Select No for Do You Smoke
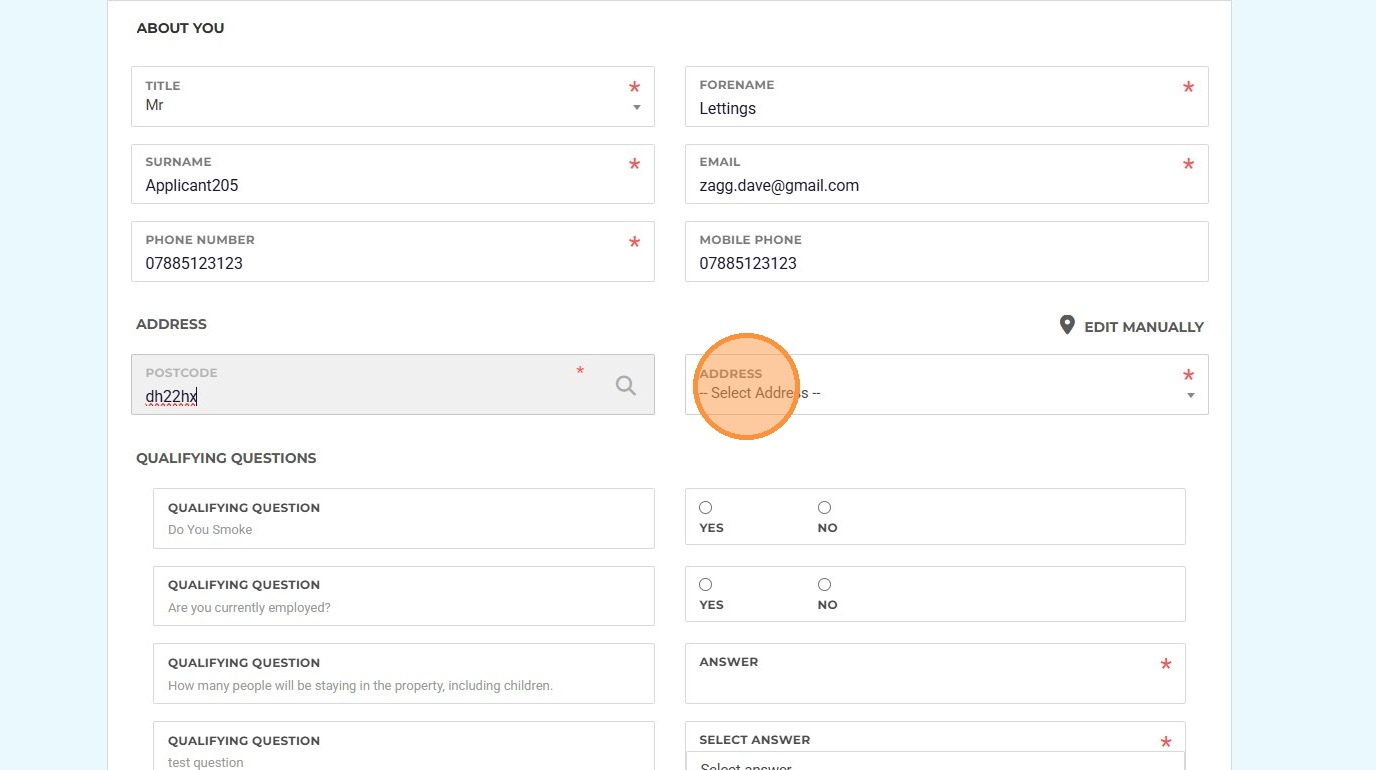 tap(824, 508)
